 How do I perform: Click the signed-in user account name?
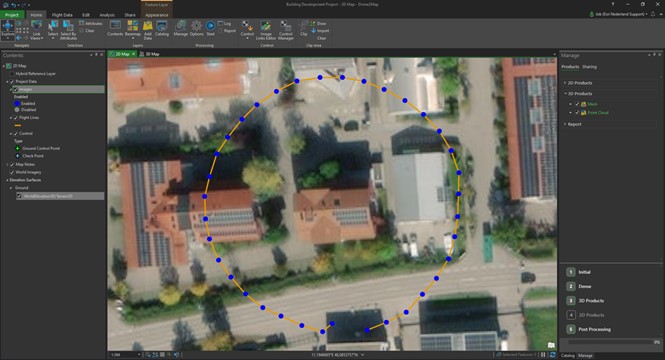pos(620,14)
